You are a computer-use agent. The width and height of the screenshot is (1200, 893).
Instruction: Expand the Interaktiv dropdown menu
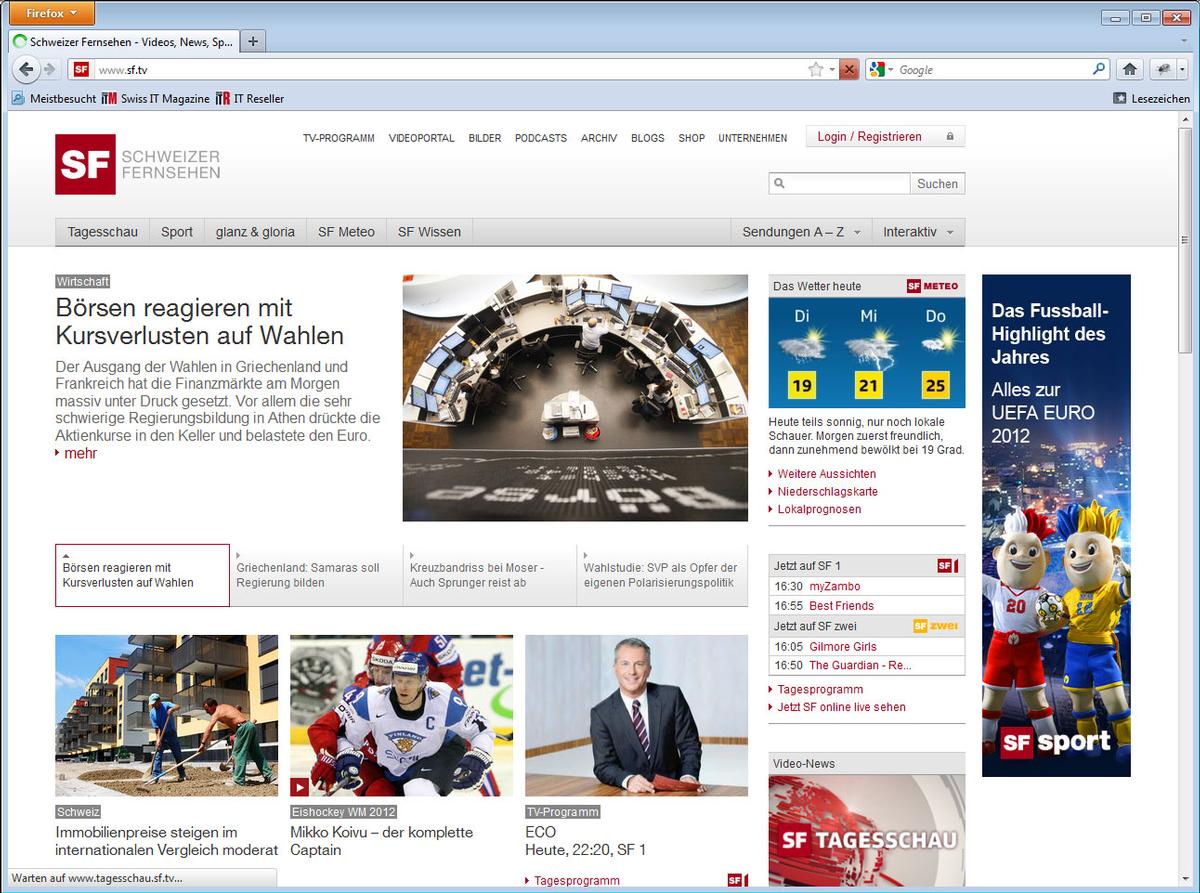click(918, 232)
